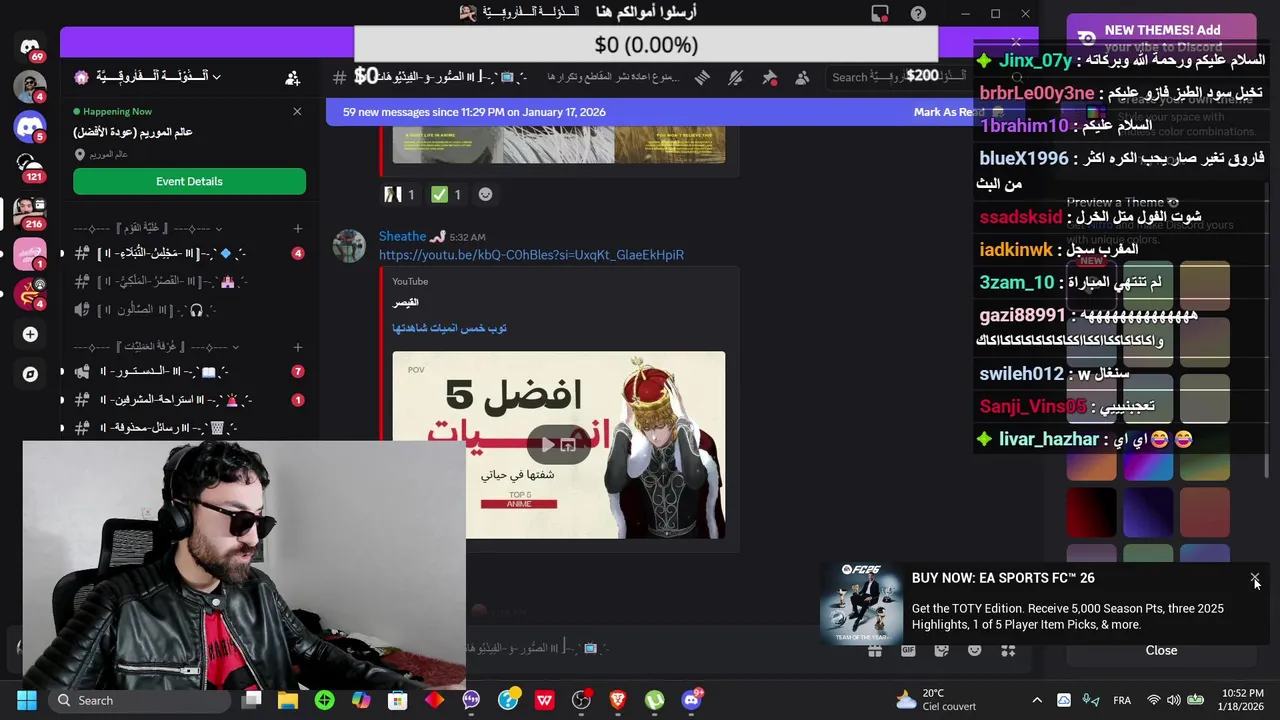Viewport: 1280px width, 720px height.
Task: Click the checkmark reaction with count 1
Action: (x=446, y=195)
